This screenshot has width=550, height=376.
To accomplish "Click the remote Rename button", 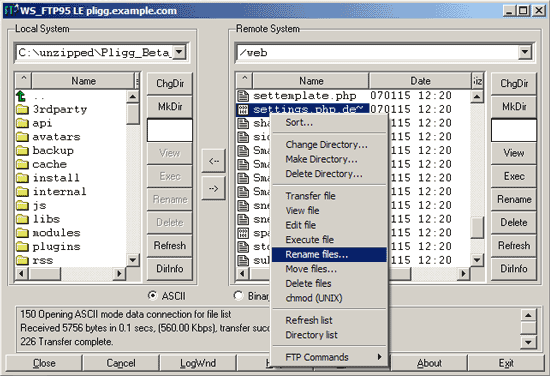I will [514, 199].
